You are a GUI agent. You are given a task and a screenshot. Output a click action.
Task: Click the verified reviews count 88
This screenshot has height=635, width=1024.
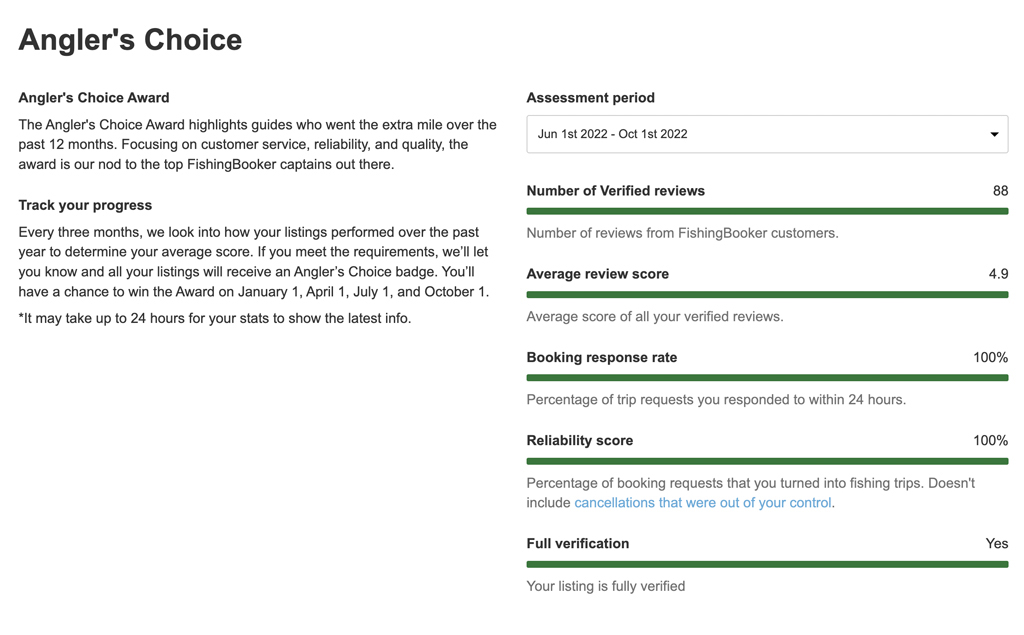click(x=999, y=191)
